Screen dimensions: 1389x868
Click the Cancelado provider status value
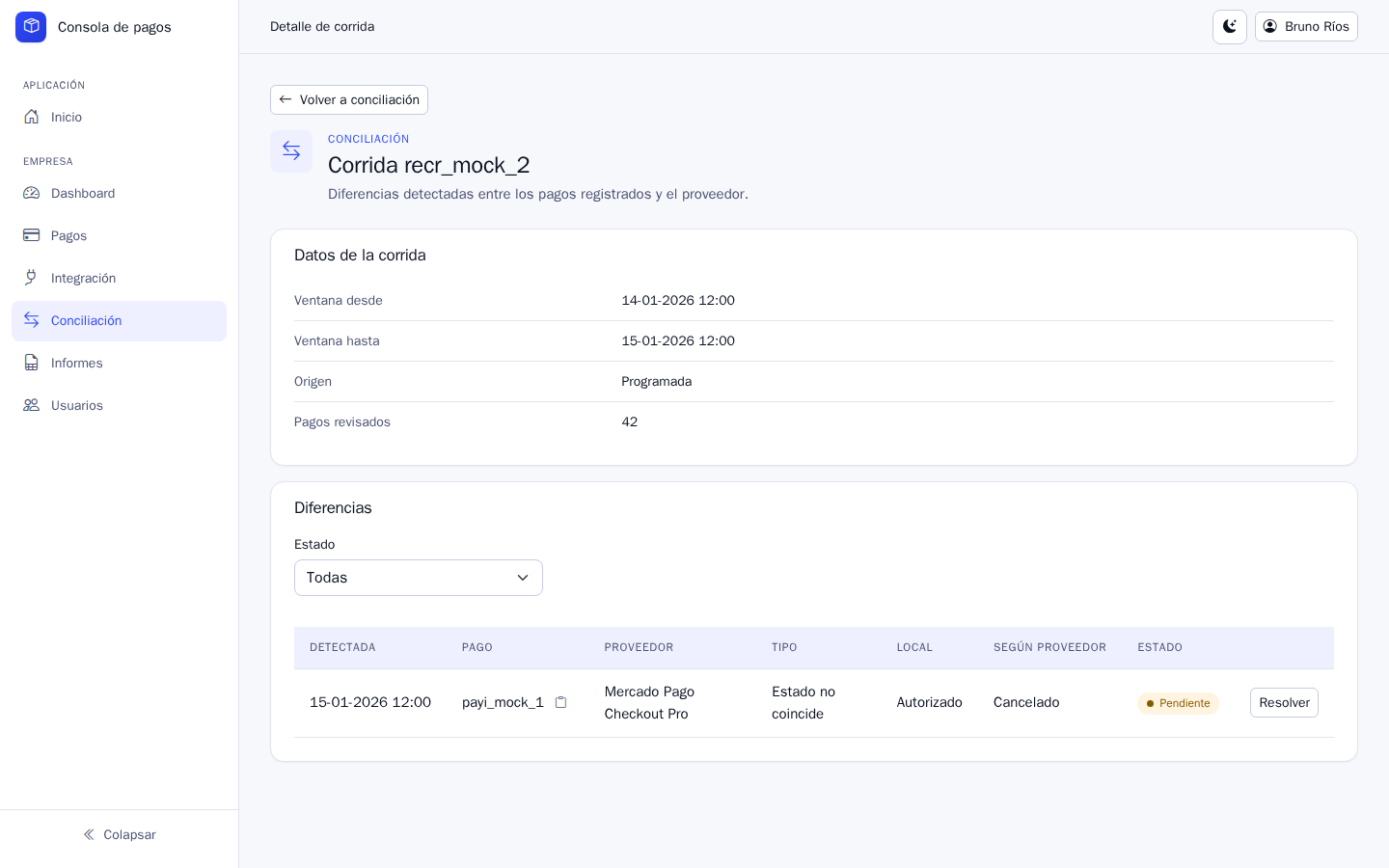(1026, 703)
